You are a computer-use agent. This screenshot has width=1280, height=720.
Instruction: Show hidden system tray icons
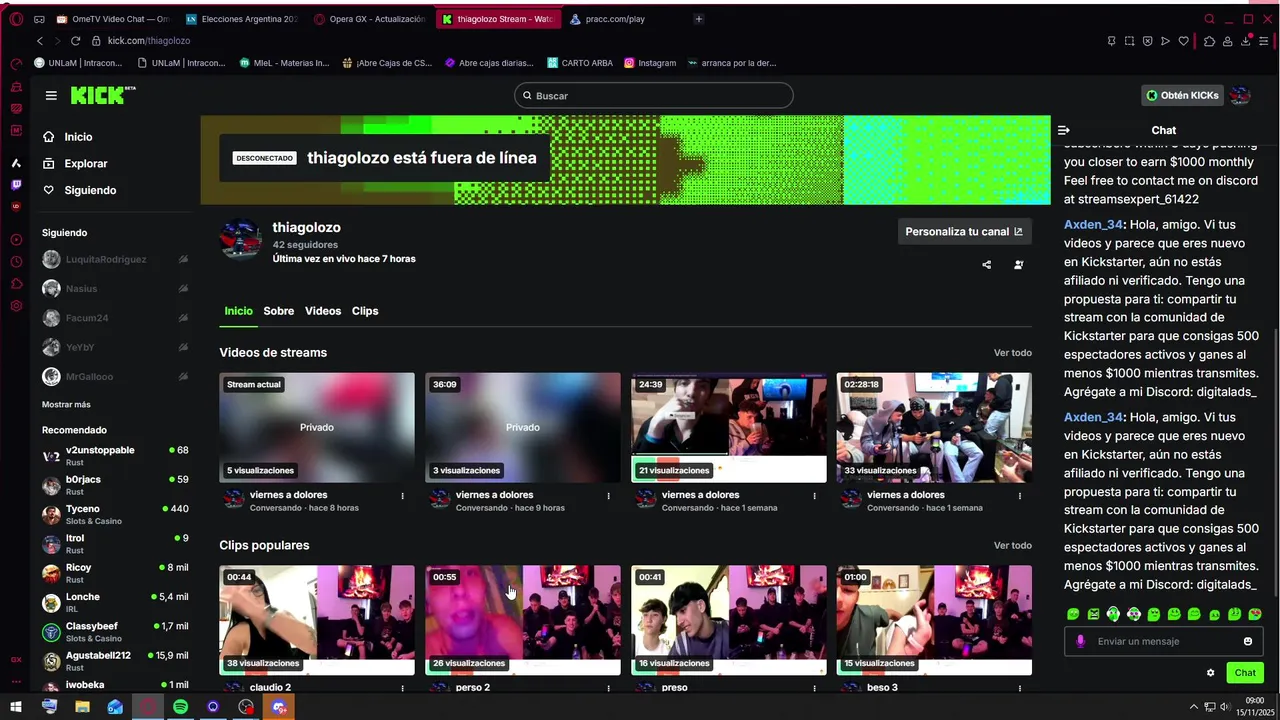tap(1193, 707)
